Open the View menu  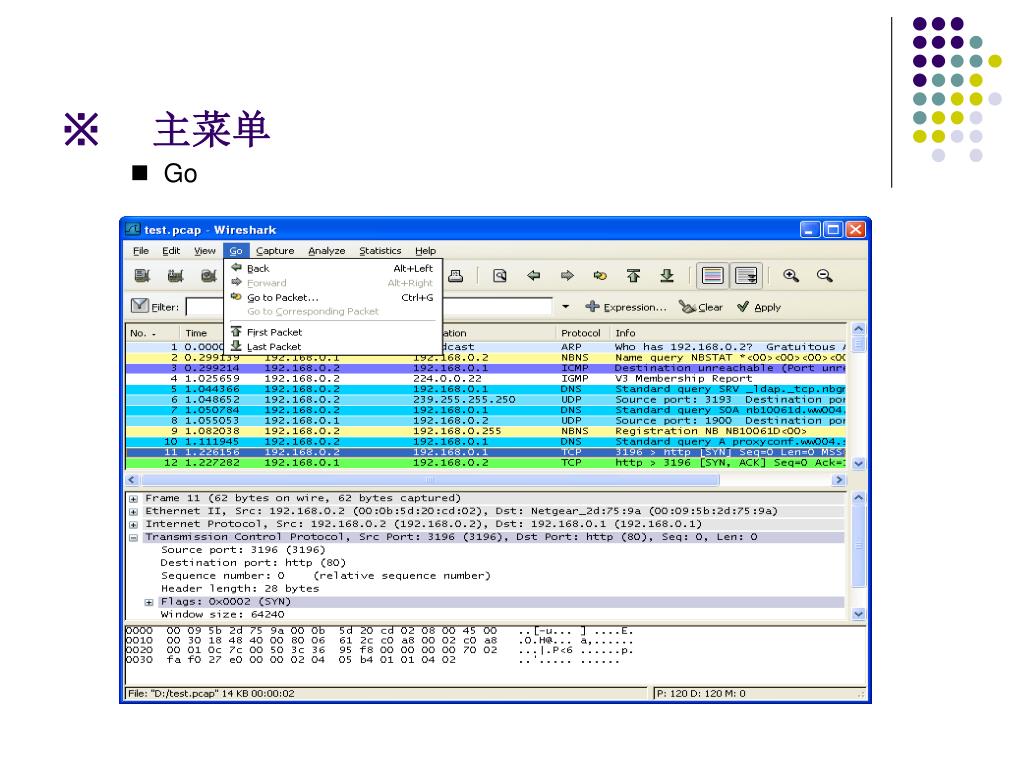tap(204, 251)
